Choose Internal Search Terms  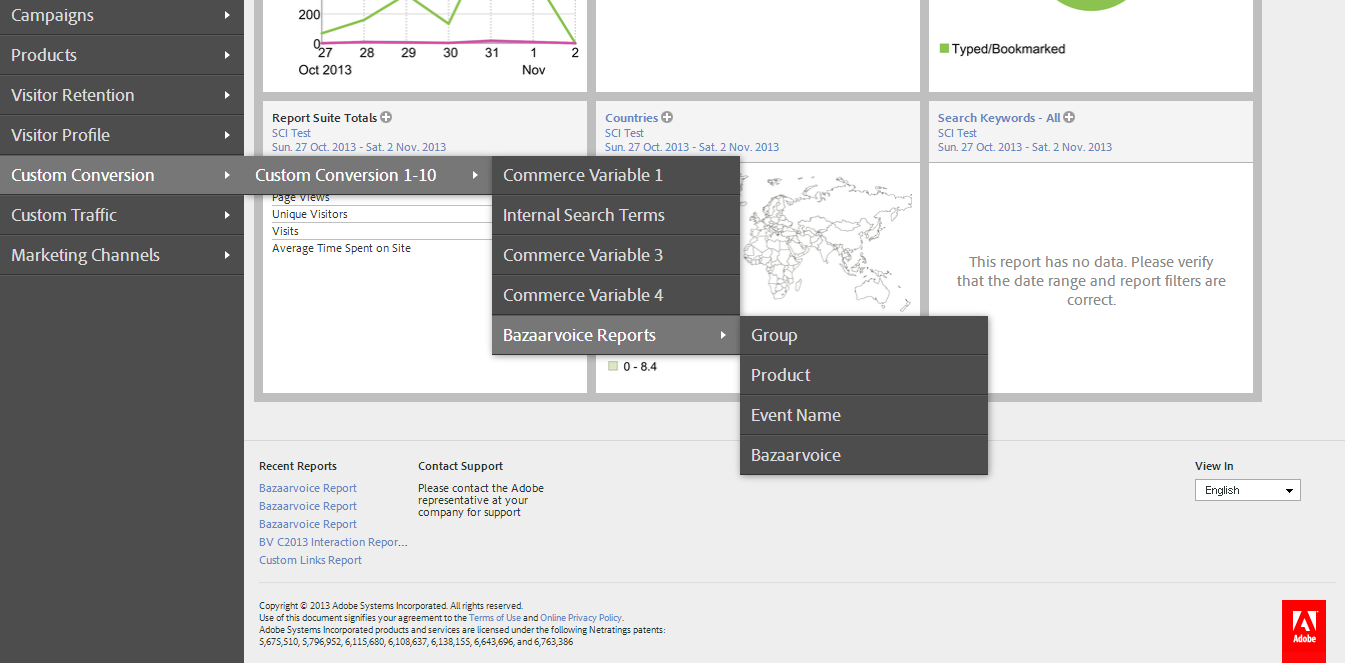click(x=616, y=215)
